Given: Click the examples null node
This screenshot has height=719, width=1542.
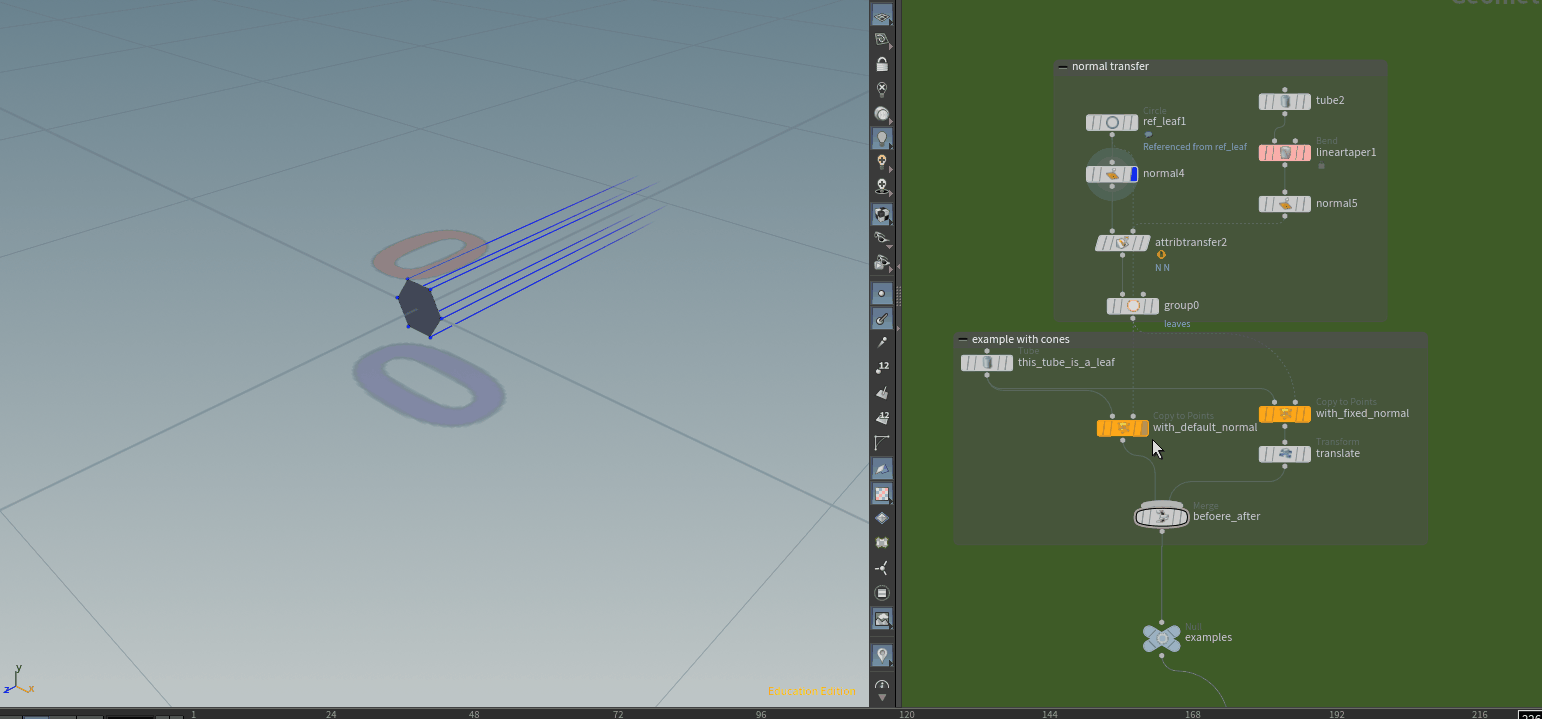Looking at the screenshot, I should click(x=1162, y=638).
